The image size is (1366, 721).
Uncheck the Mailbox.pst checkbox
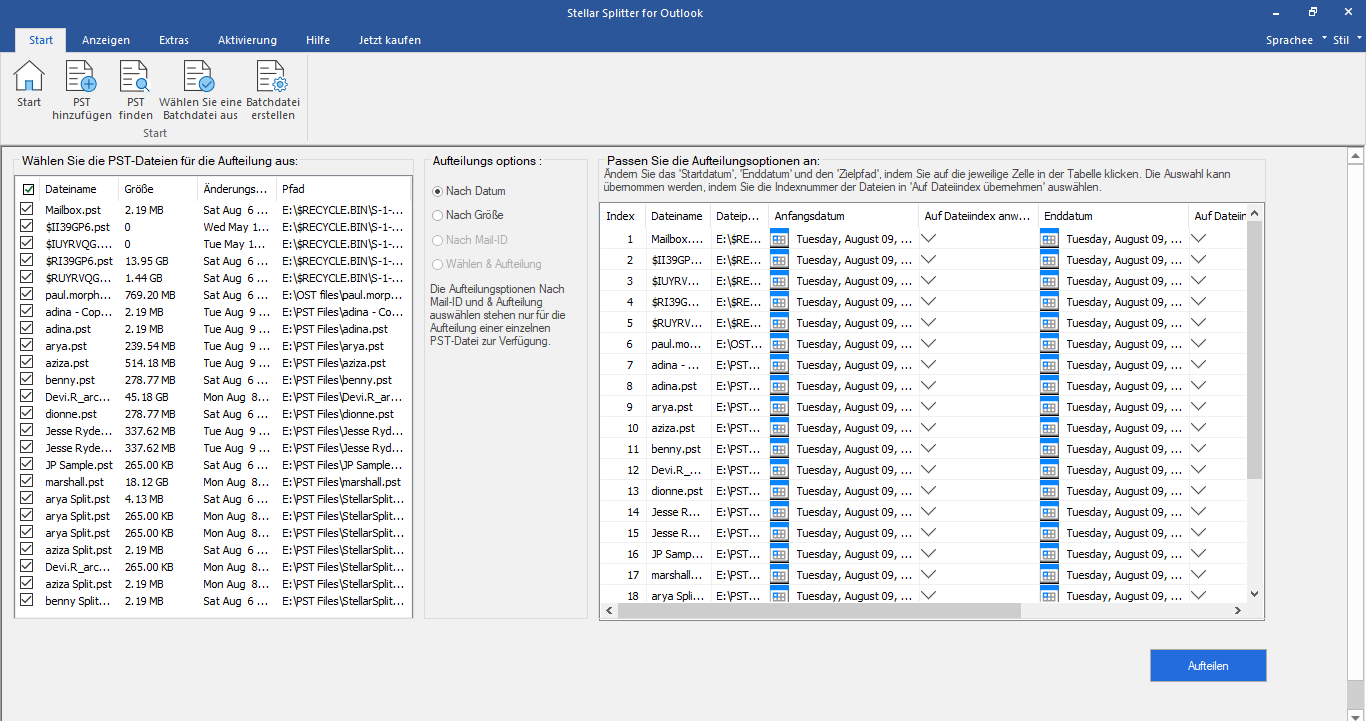tap(28, 210)
